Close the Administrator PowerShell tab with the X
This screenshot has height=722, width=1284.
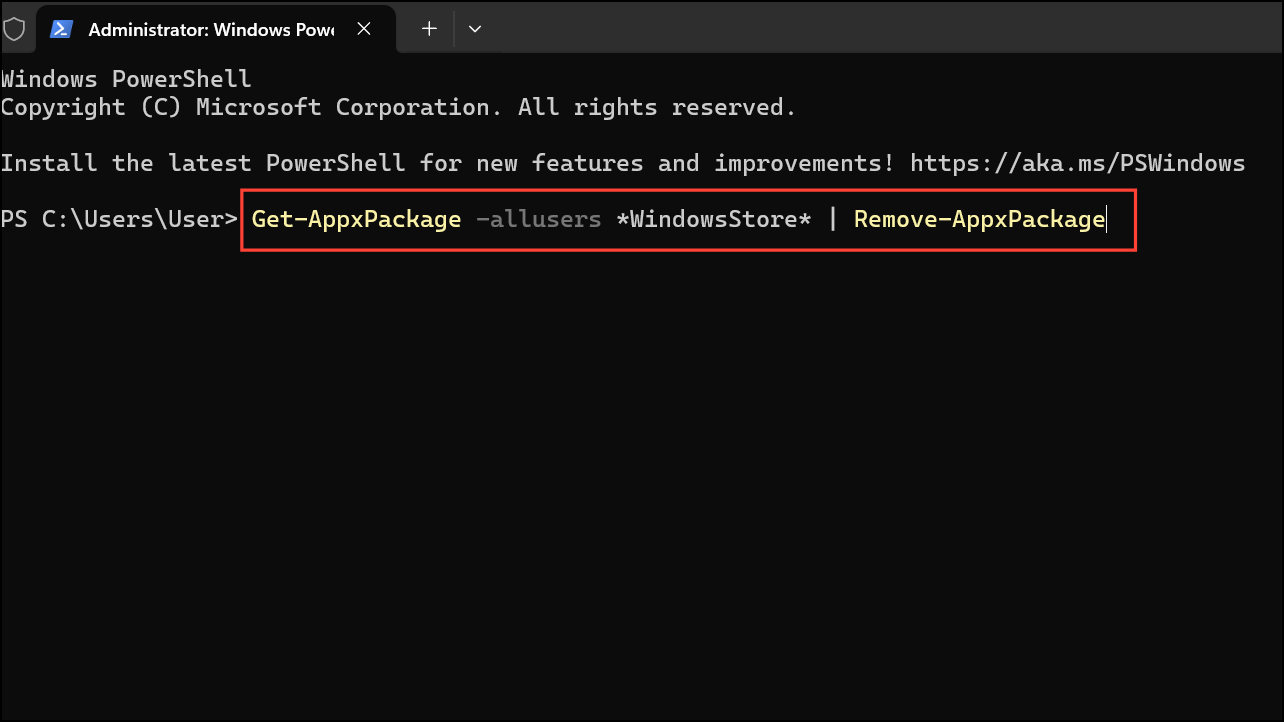(363, 29)
